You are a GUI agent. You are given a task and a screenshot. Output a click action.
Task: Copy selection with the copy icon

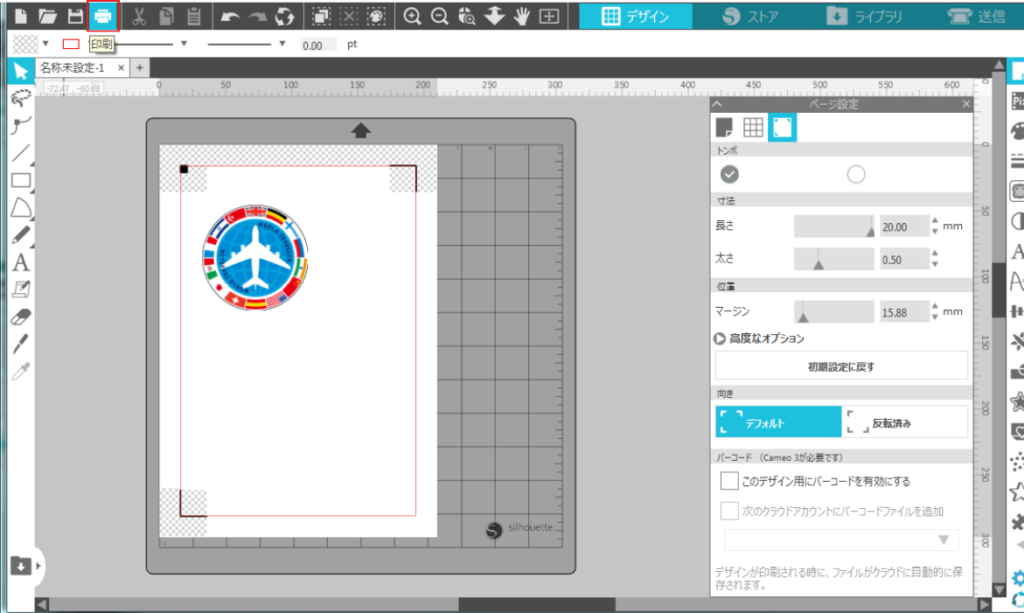[x=167, y=16]
